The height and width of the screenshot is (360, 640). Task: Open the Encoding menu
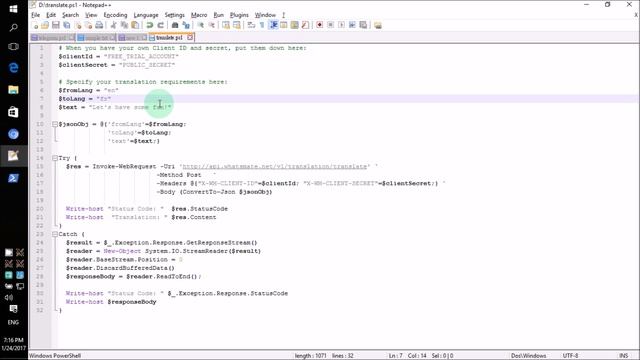pyautogui.click(x=116, y=15)
